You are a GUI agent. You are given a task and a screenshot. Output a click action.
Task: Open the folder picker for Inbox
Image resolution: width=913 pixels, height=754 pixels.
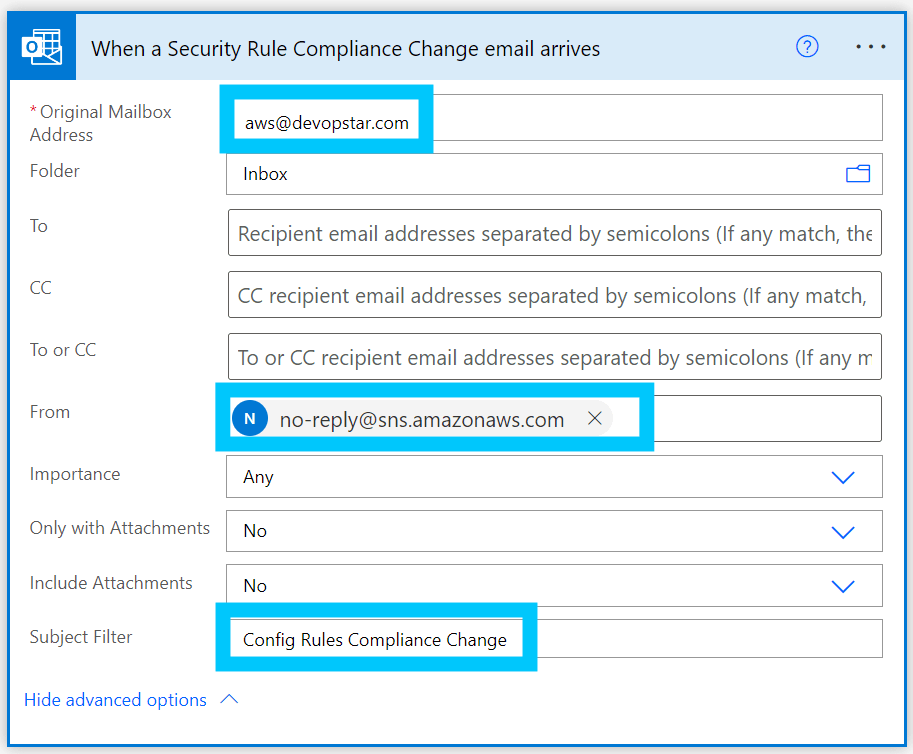pos(858,173)
